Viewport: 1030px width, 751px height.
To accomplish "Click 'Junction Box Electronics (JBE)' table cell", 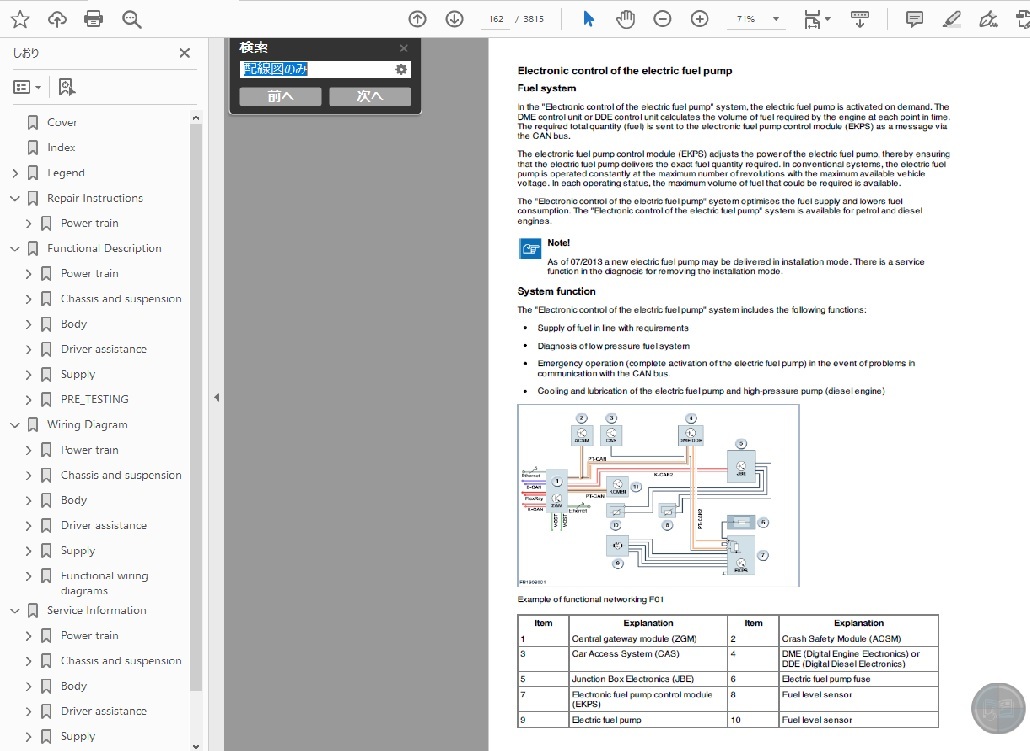I will tap(648, 679).
